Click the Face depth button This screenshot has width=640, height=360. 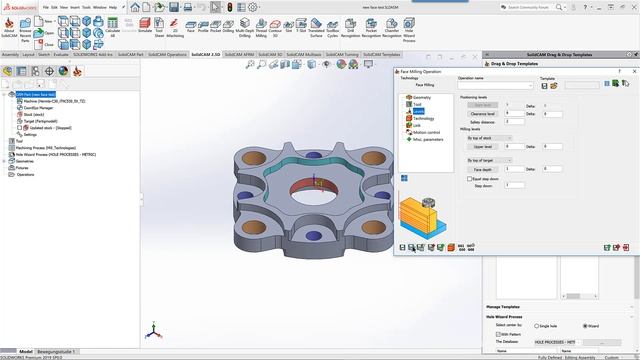pyautogui.click(x=482, y=169)
